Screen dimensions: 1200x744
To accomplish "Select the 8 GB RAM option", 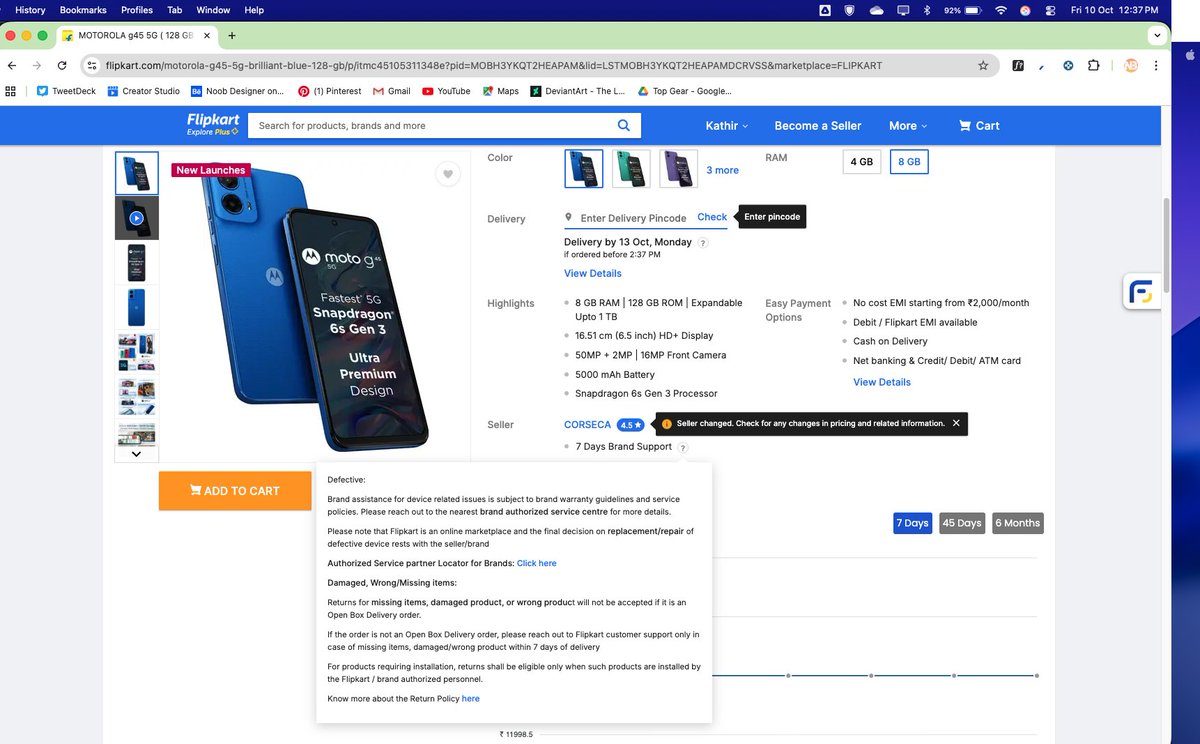I will click(909, 161).
